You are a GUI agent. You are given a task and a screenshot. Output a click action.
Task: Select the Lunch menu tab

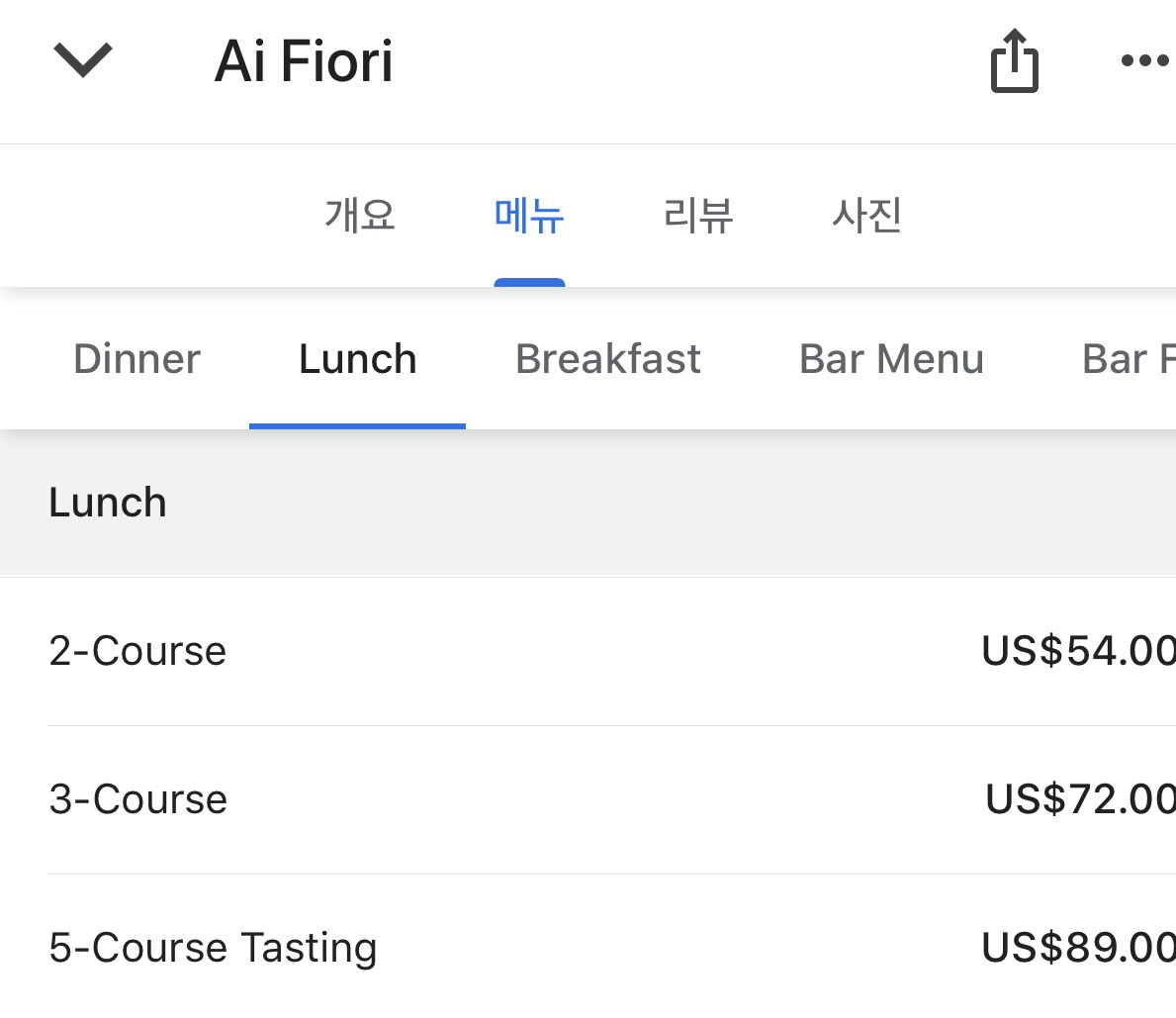tap(357, 359)
